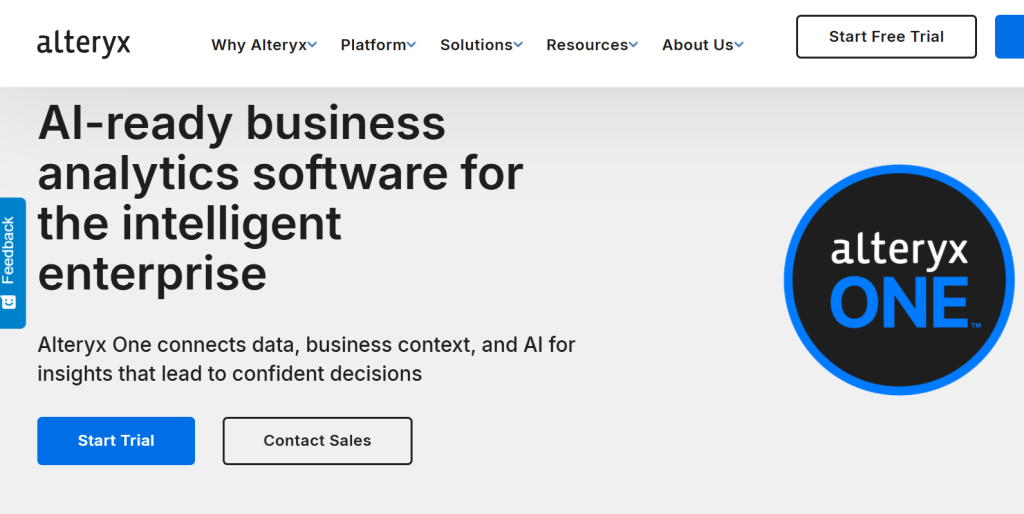Click the chevron arrow beside About Us
Viewport: 1024px width, 514px height.
pos(739,45)
